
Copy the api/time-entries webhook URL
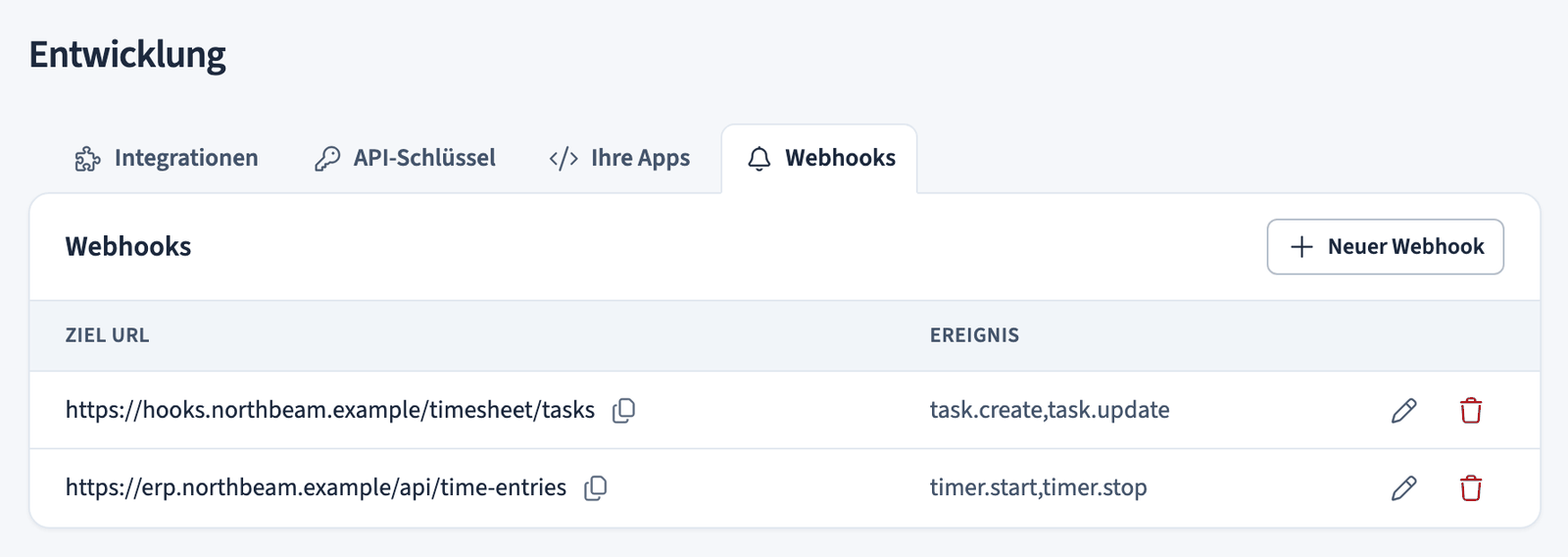point(595,487)
